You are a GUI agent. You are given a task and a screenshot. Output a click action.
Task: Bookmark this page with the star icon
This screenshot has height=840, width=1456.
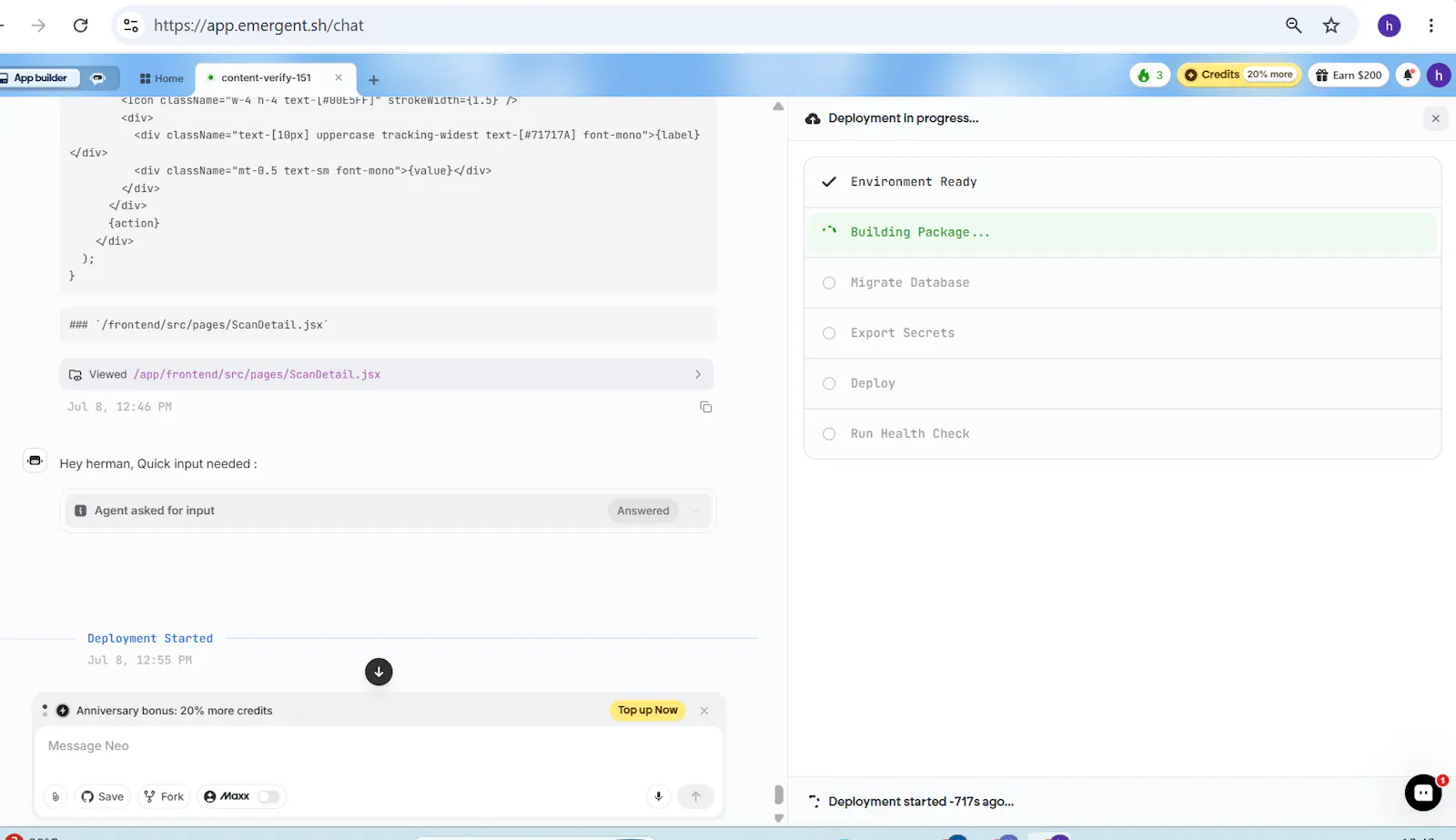point(1331,25)
